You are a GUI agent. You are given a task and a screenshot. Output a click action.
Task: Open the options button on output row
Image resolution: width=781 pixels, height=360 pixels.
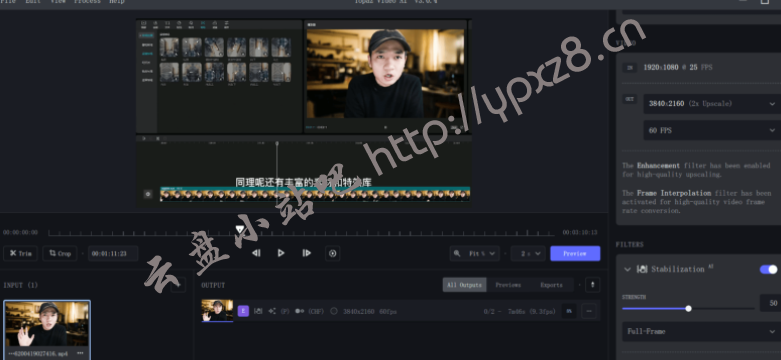(589, 311)
